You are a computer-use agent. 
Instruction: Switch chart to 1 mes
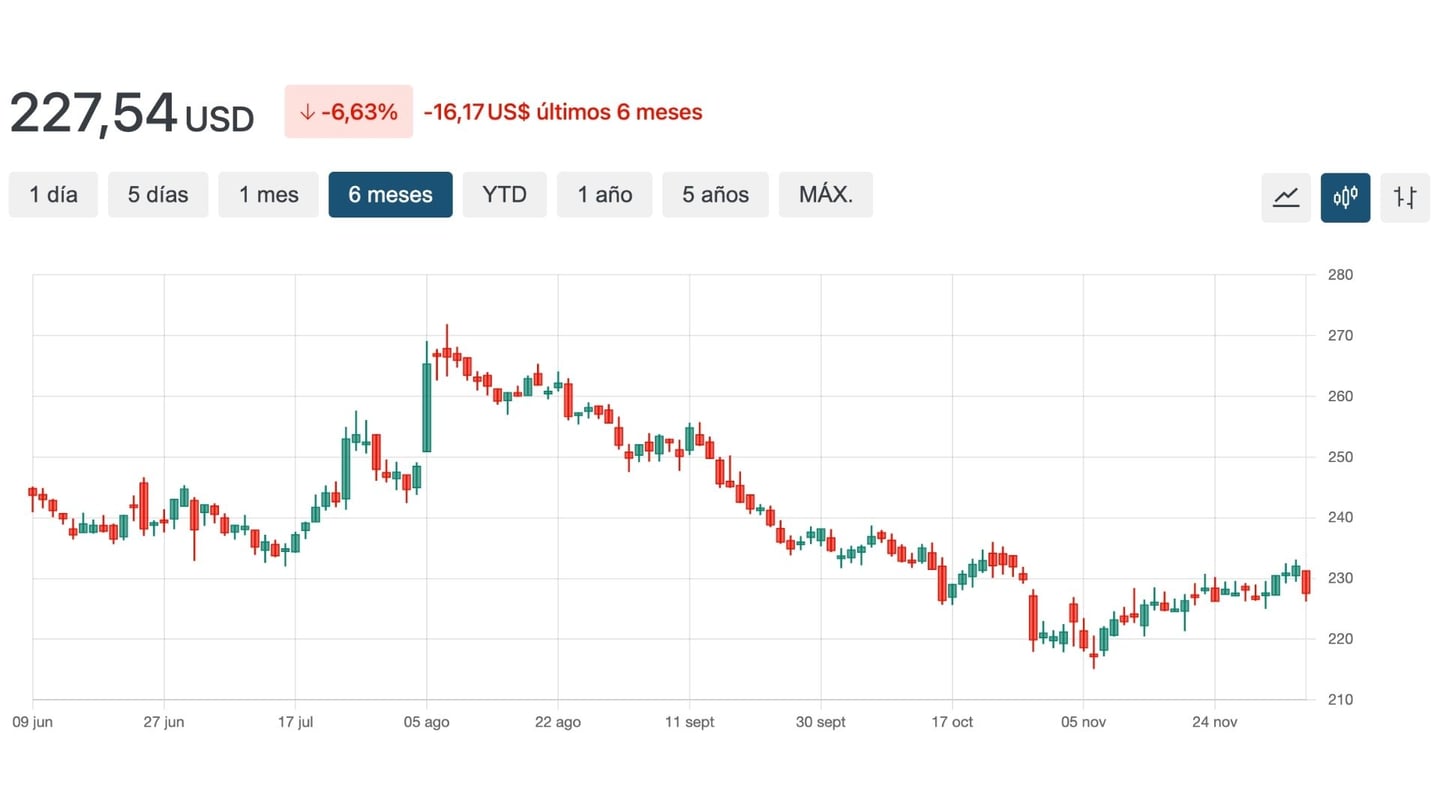(268, 195)
